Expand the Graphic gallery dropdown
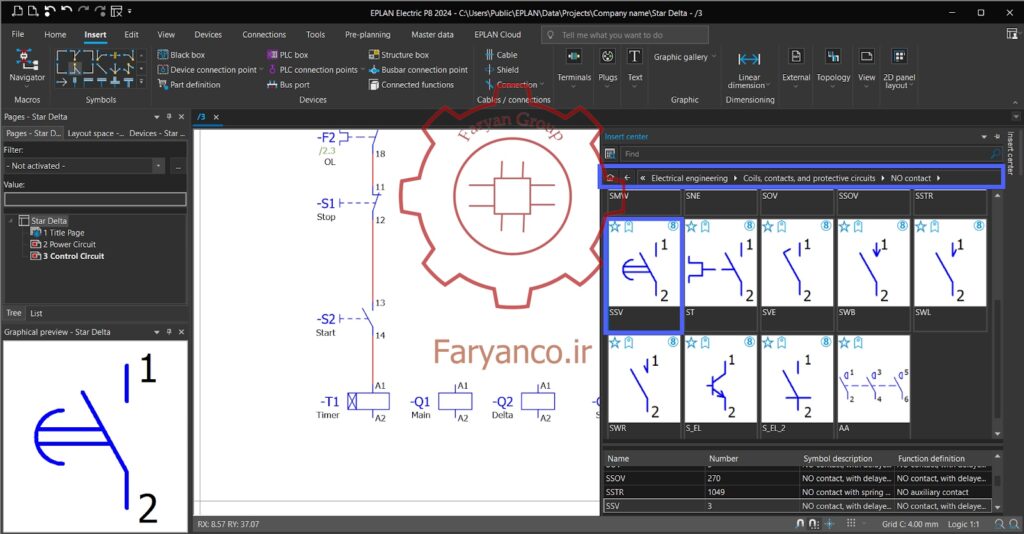1024x534 pixels. click(713, 57)
